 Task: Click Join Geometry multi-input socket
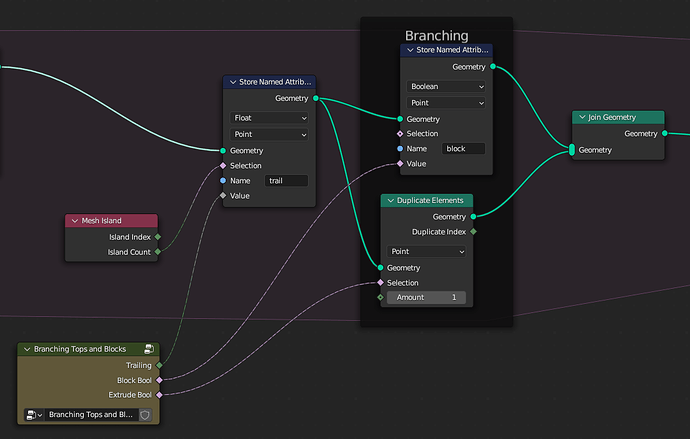click(x=572, y=150)
